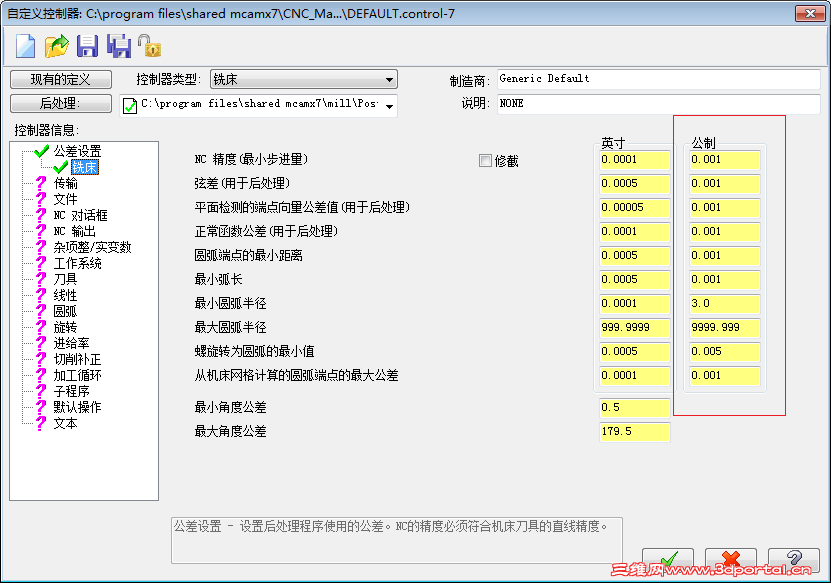Viewport: 831px width, 583px height.
Task: Select 刀具 tree item
Action: click(66, 279)
